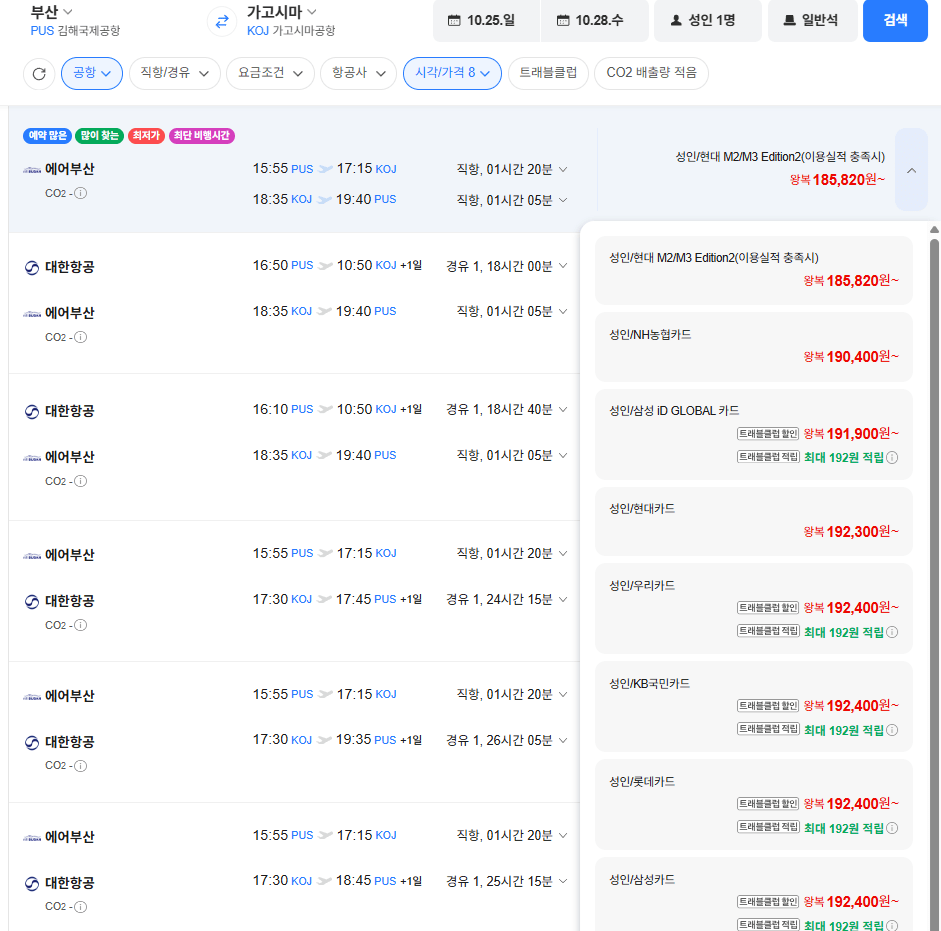Click mileage info icon on 삼성 iD GLOBAL card
The height and width of the screenshot is (931, 941).
[892, 457]
